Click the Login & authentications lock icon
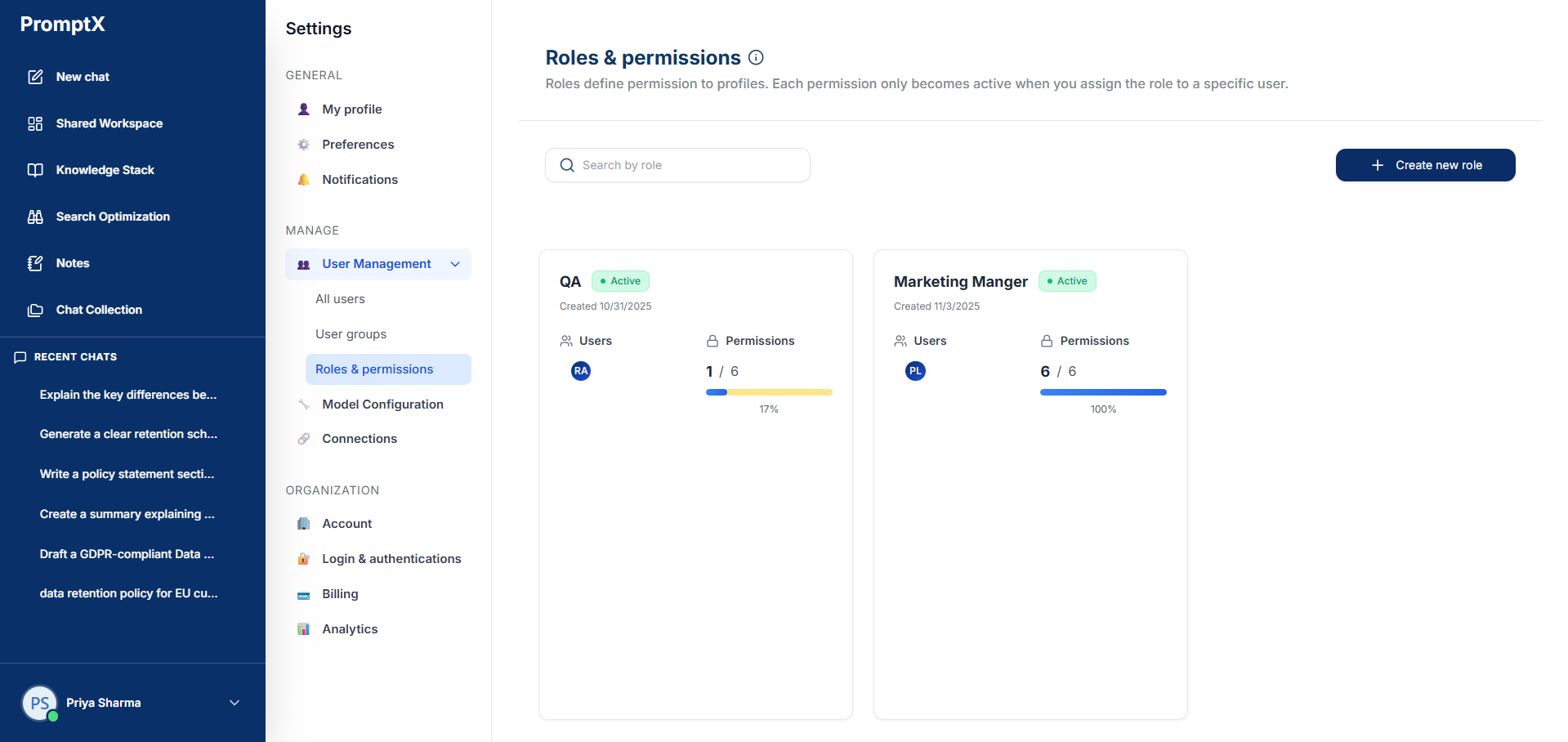The image size is (1568, 742). tap(304, 559)
